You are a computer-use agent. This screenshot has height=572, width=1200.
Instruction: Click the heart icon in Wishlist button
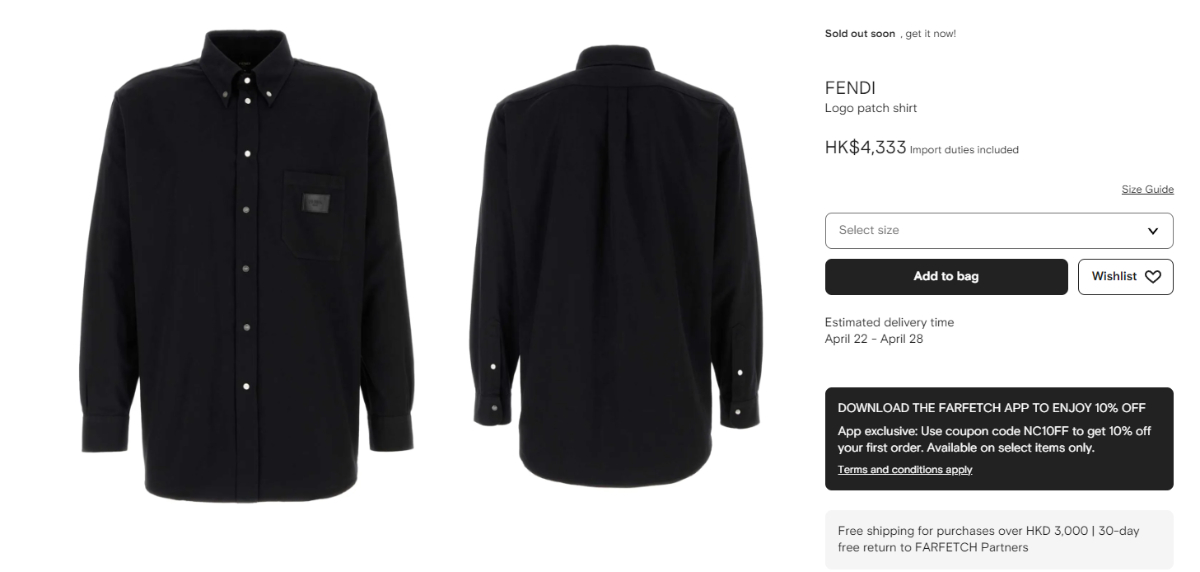pos(1153,277)
